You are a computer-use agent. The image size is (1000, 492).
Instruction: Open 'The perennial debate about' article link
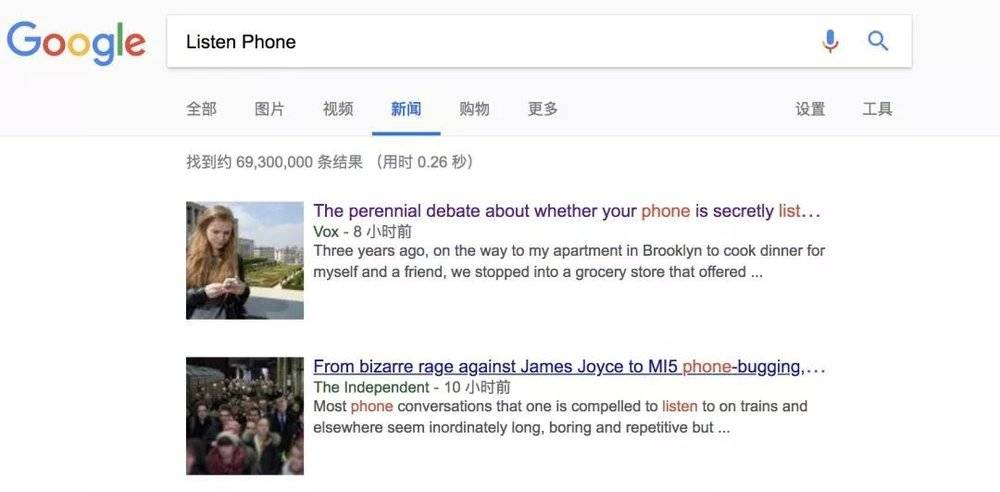pos(566,211)
